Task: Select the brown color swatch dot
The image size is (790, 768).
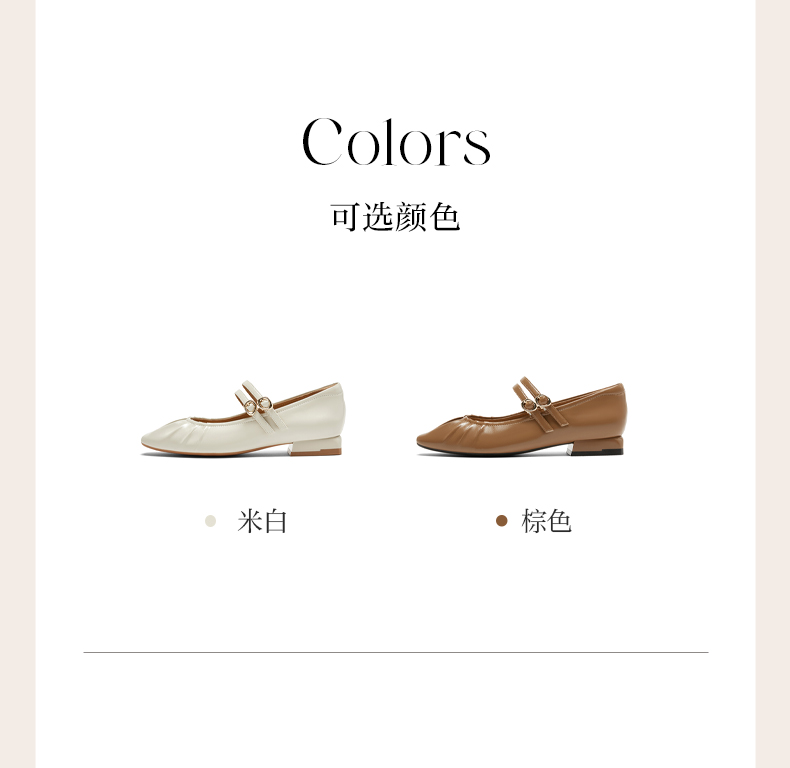Action: (x=501, y=521)
